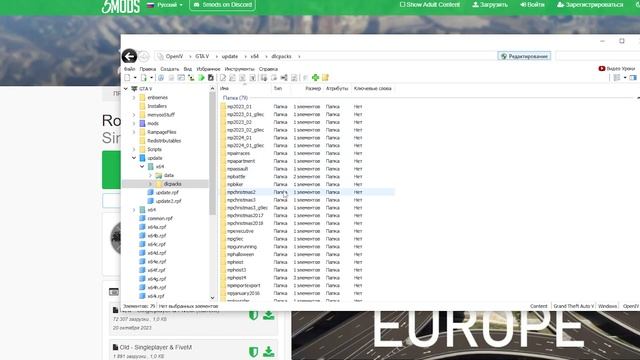Select the mpgunrunning folder row
This screenshot has width=640, height=360.
click(x=307, y=247)
